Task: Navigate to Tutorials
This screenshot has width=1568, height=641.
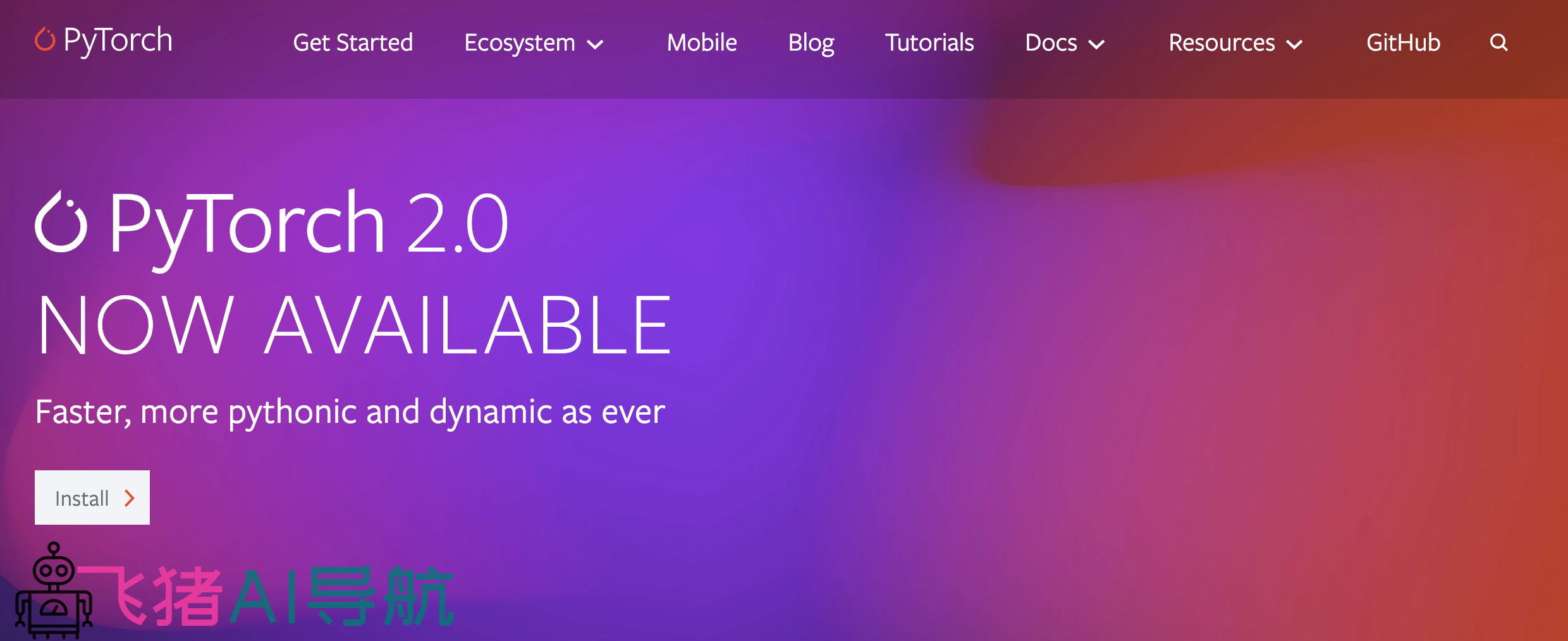Action: (929, 42)
